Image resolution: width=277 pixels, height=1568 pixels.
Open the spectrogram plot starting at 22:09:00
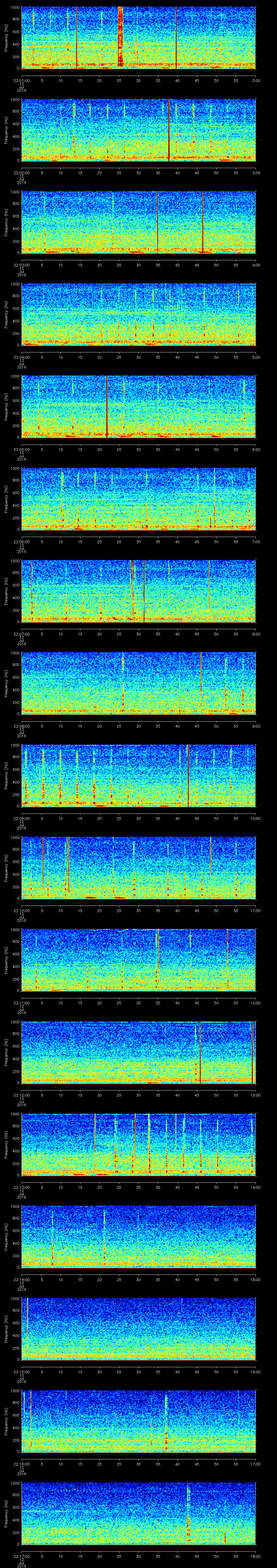point(139,777)
